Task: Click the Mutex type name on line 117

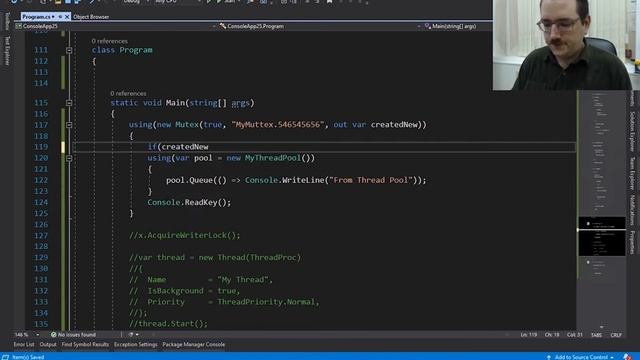Action: tap(187, 125)
